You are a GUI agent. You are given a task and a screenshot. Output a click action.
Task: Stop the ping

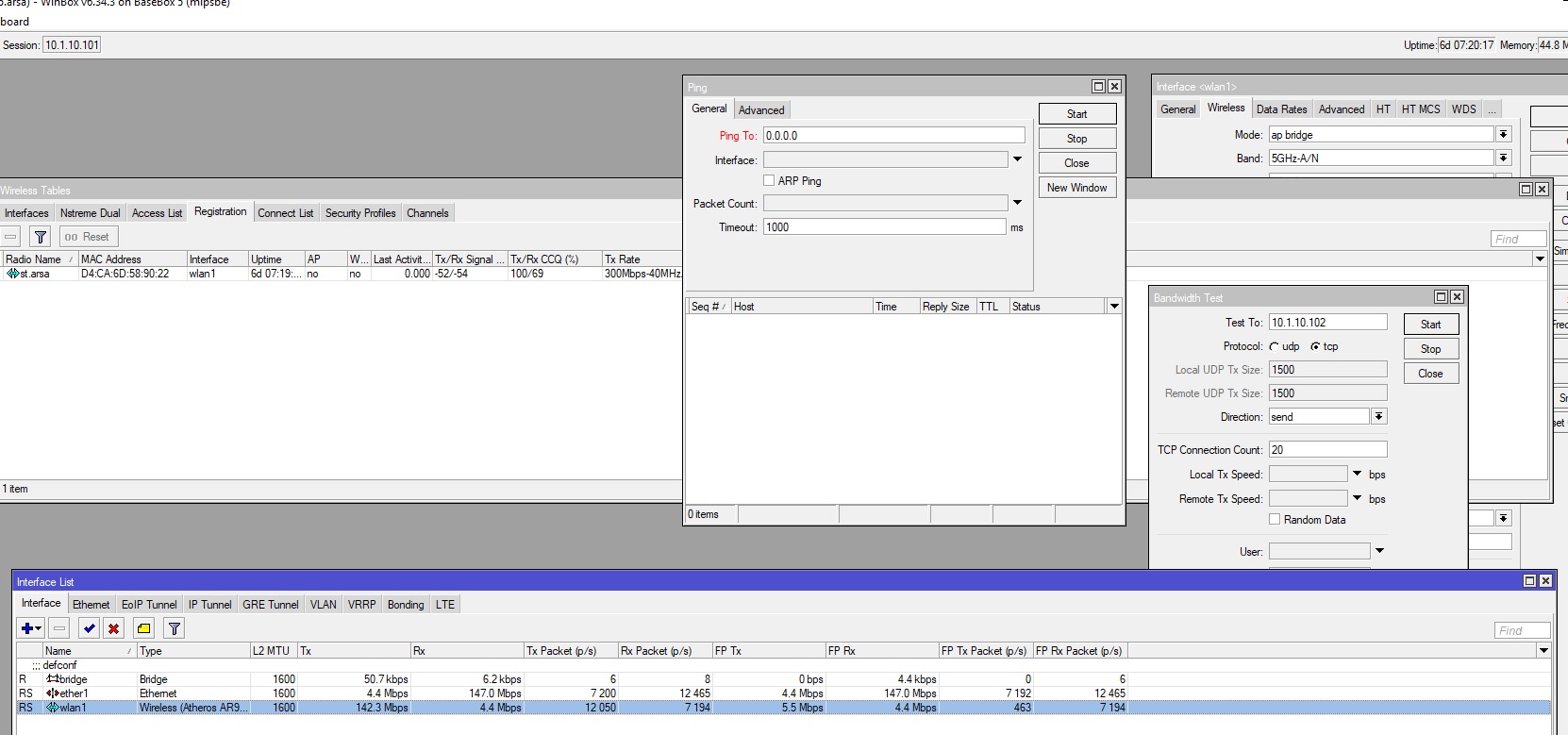coord(1077,139)
